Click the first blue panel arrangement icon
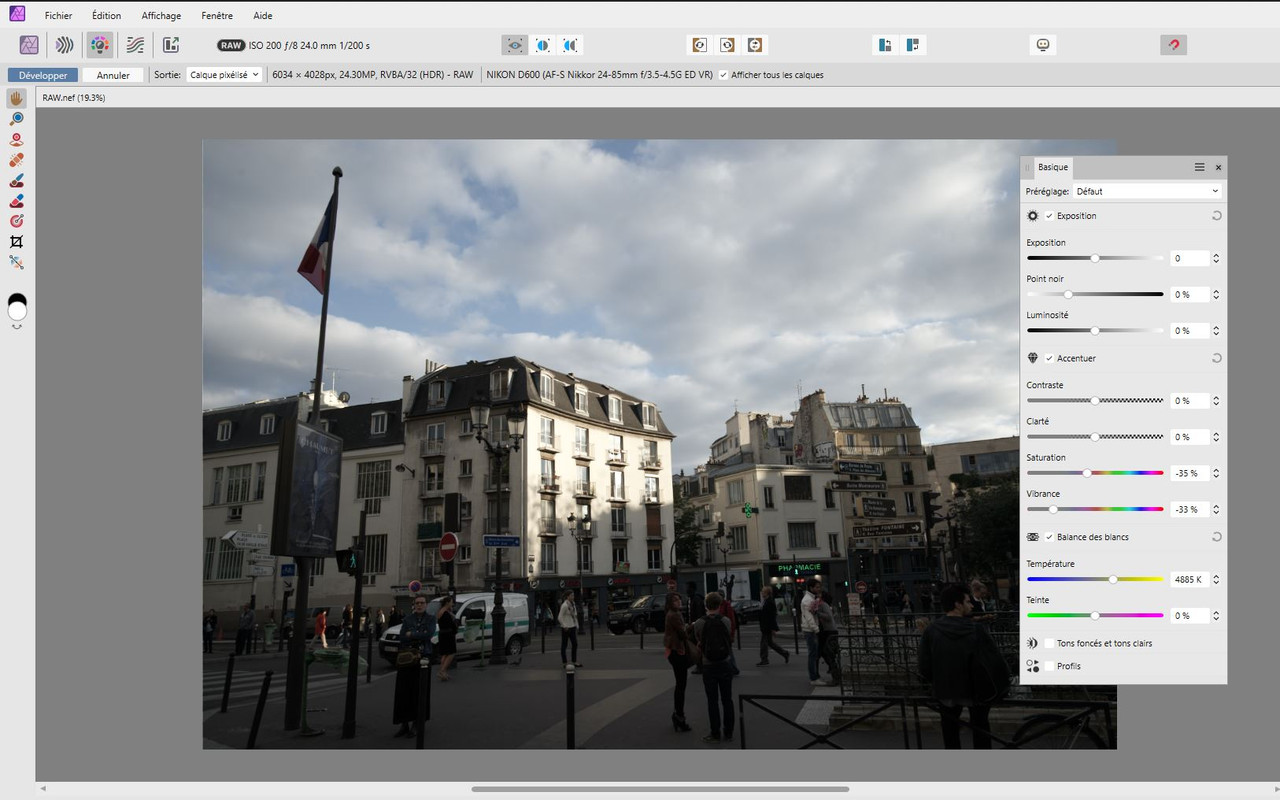Screen dimensions: 1280x800 [885, 45]
